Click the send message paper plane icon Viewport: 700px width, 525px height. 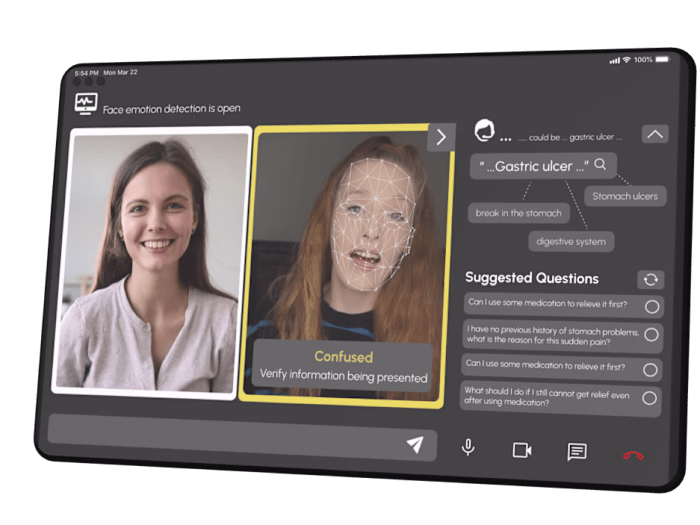pyautogui.click(x=415, y=444)
